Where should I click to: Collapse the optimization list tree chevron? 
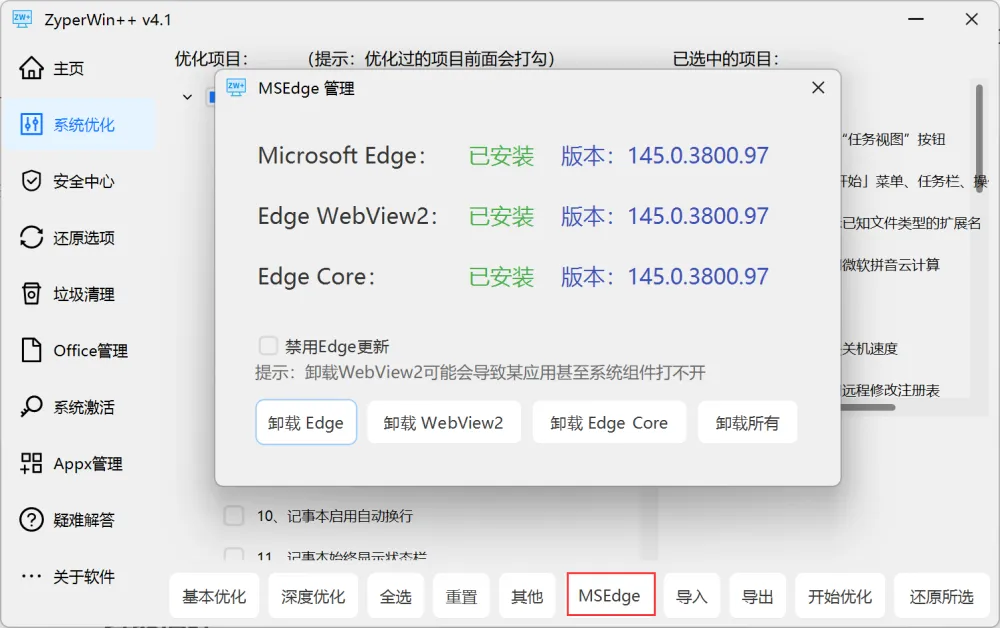coord(187,97)
